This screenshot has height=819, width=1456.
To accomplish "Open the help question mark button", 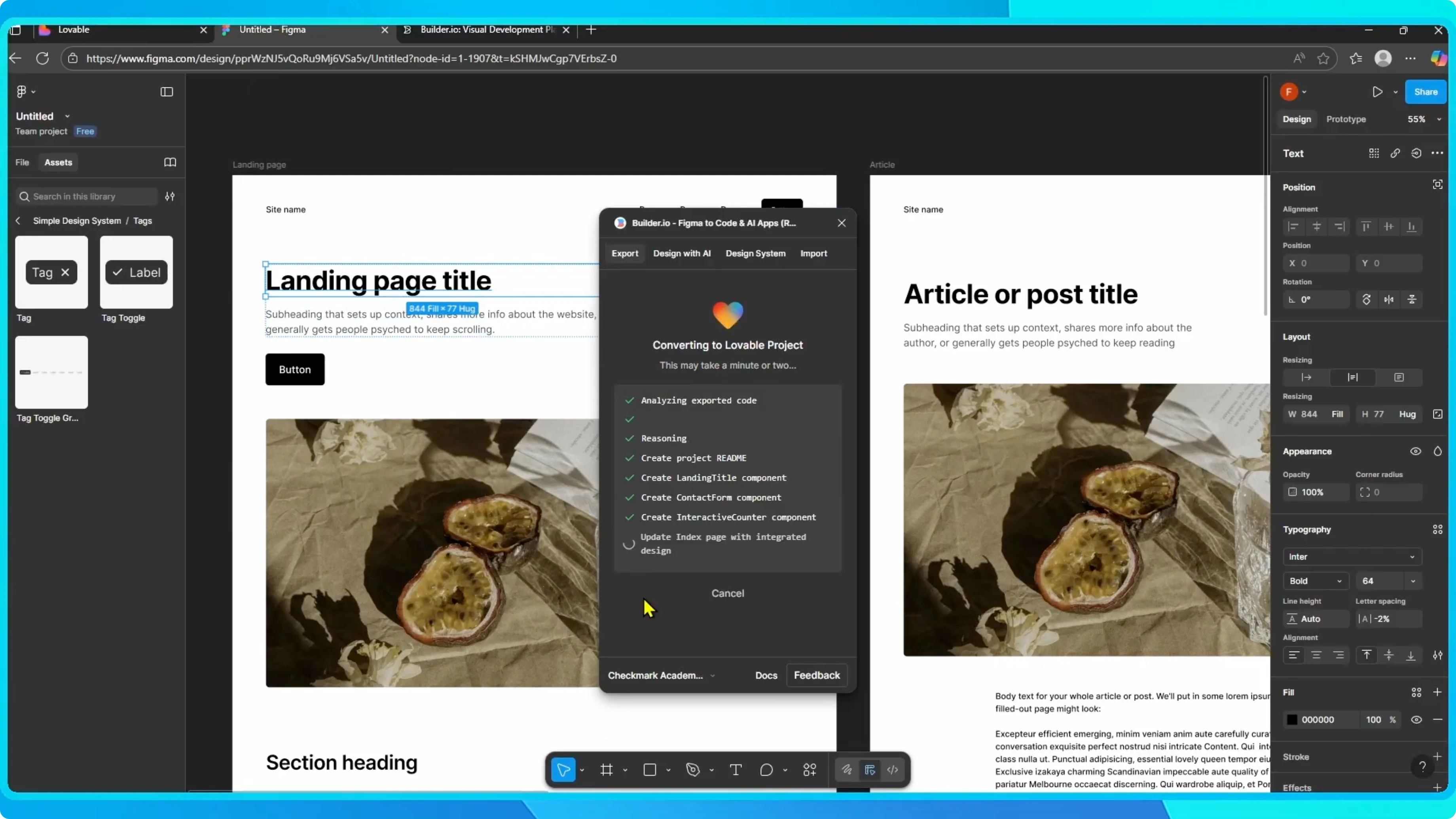I will tap(1422, 766).
